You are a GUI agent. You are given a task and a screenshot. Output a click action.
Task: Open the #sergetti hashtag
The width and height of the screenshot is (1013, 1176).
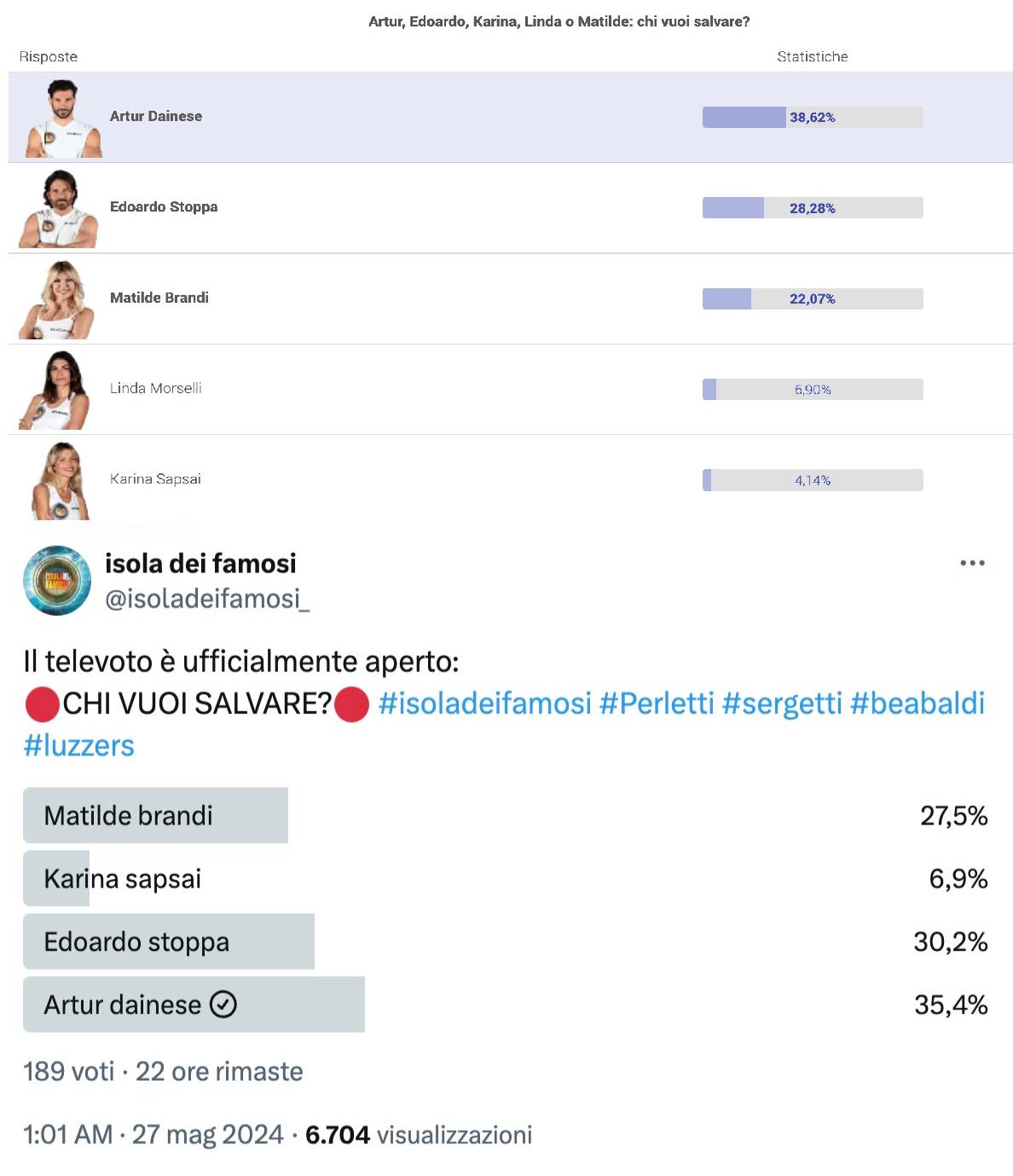click(782, 704)
